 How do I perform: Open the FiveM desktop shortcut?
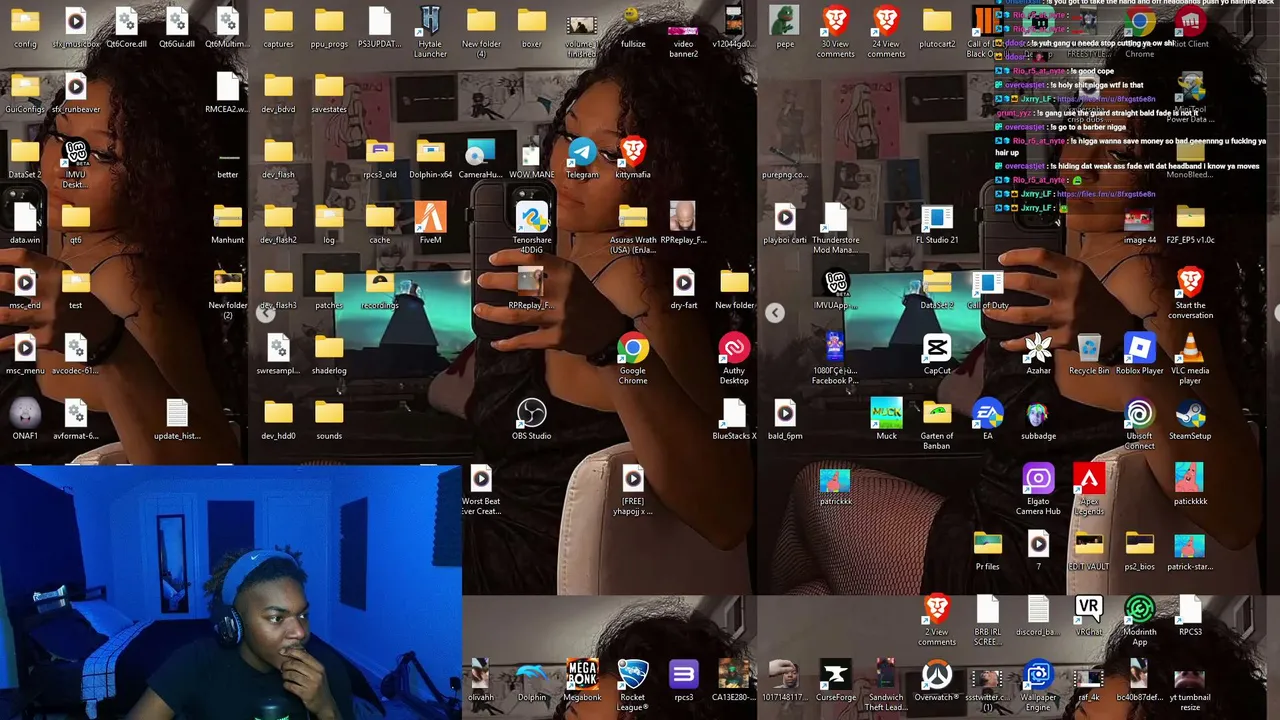coord(430,217)
